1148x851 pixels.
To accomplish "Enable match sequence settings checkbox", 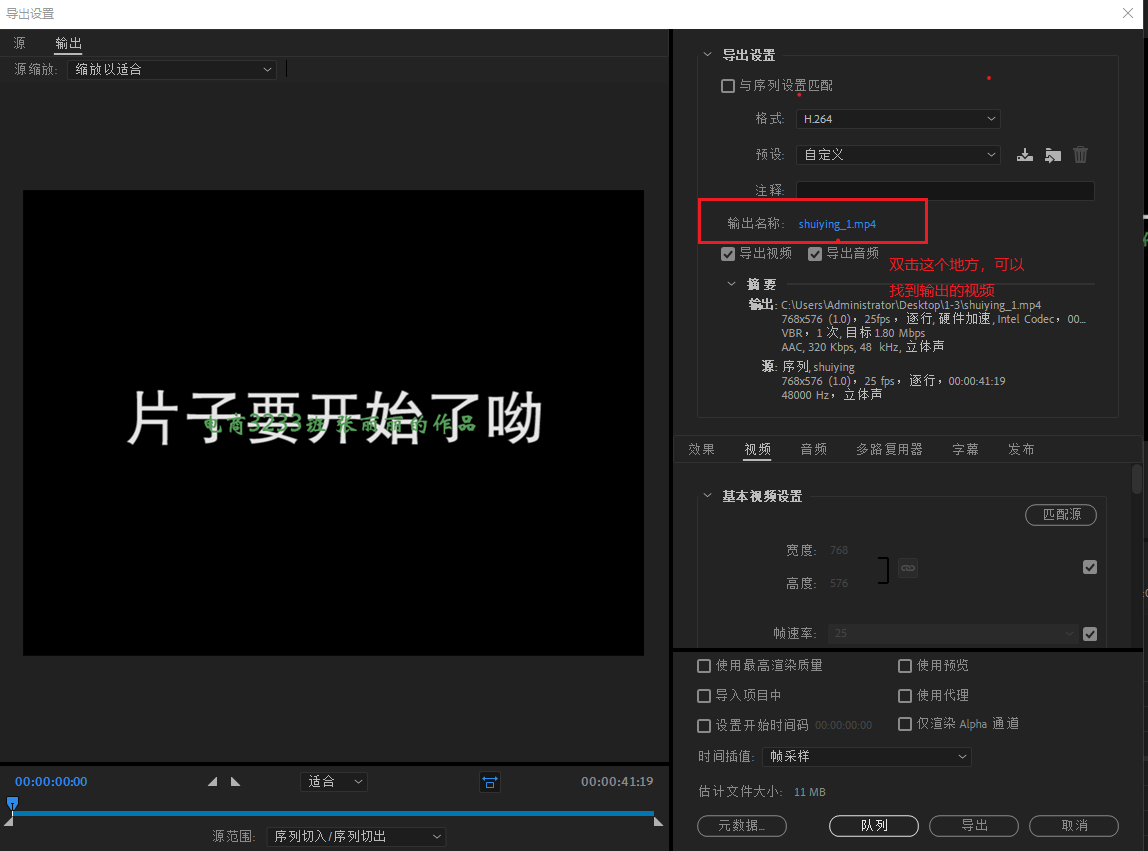I will 728,86.
